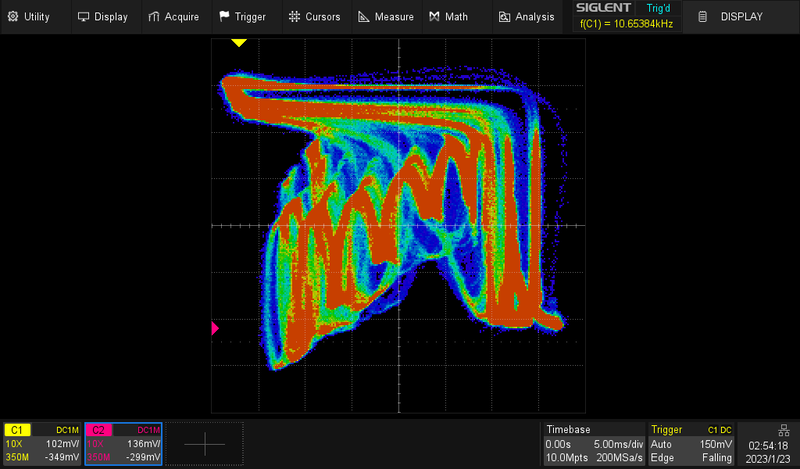Toggle channel C1 descriptor box
The width and height of the screenshot is (800, 469).
click(41, 442)
